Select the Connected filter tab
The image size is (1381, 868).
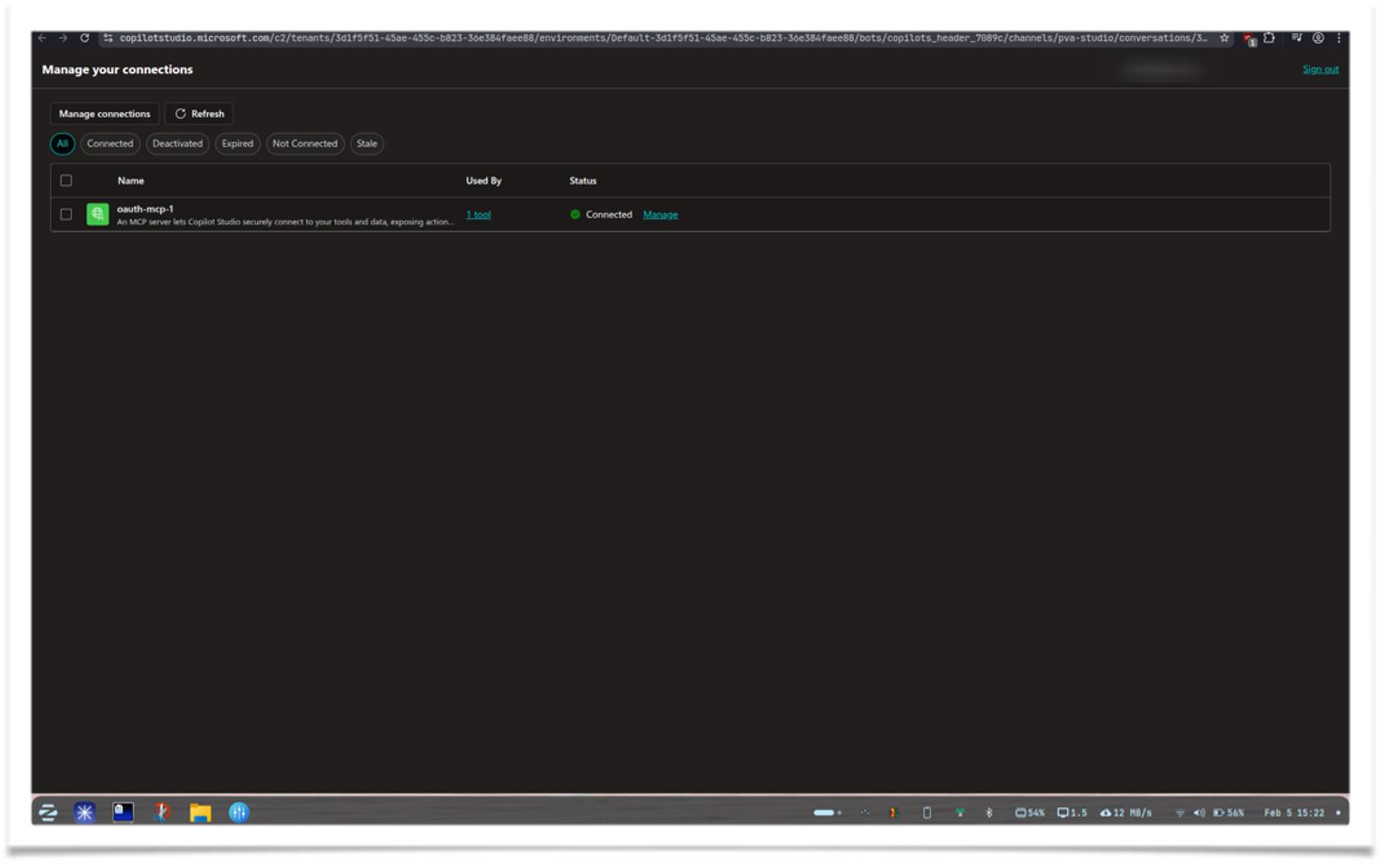[x=110, y=144]
